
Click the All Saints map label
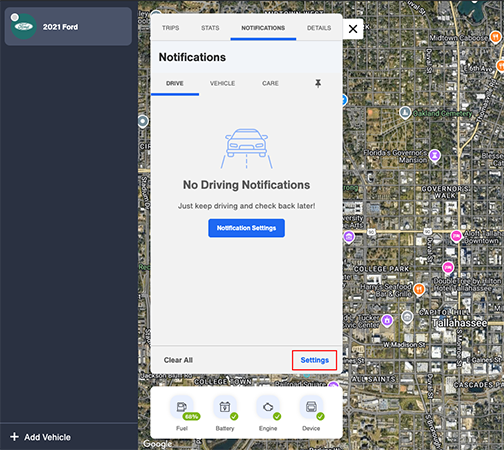pyautogui.click(x=373, y=379)
